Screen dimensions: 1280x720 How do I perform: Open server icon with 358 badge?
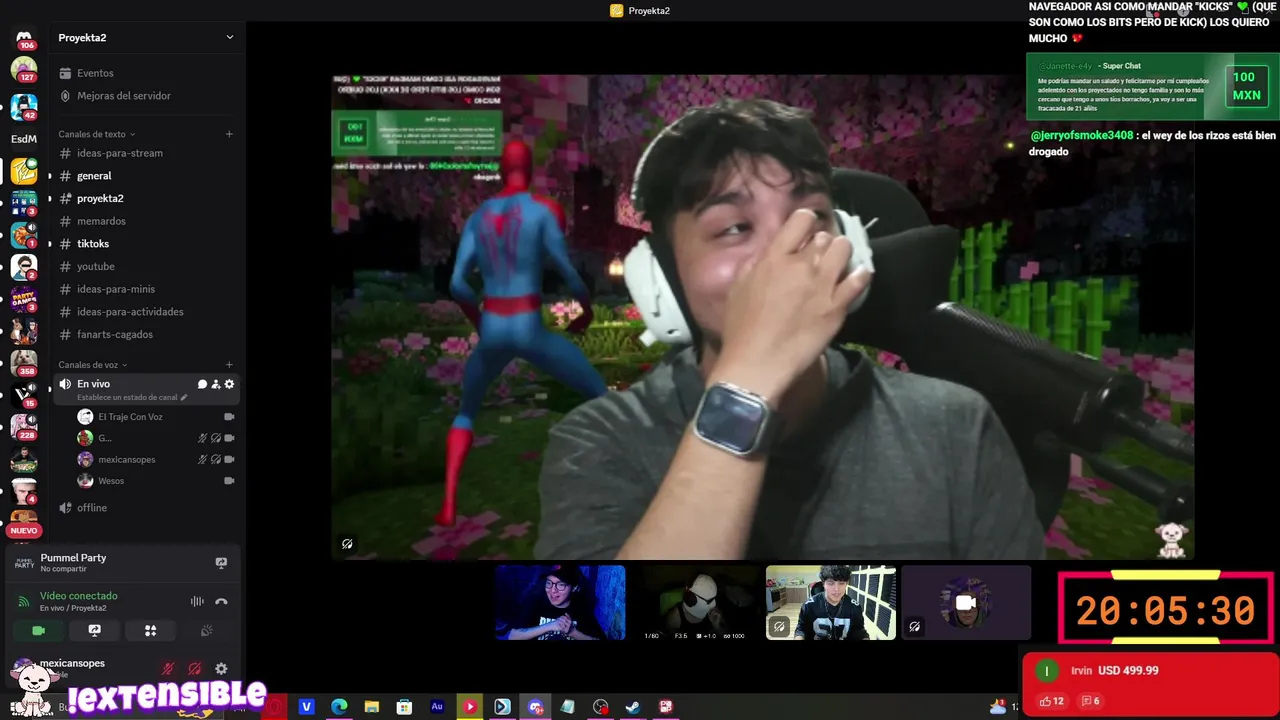24,362
